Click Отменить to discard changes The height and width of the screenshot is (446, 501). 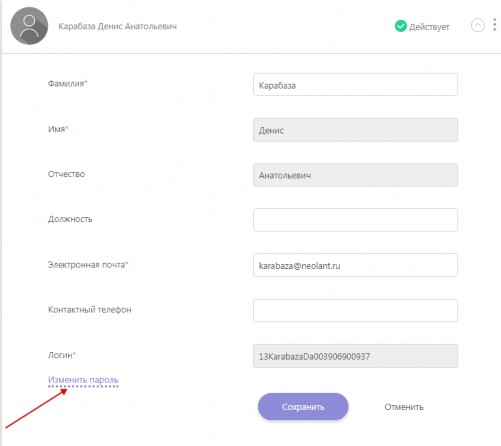404,407
